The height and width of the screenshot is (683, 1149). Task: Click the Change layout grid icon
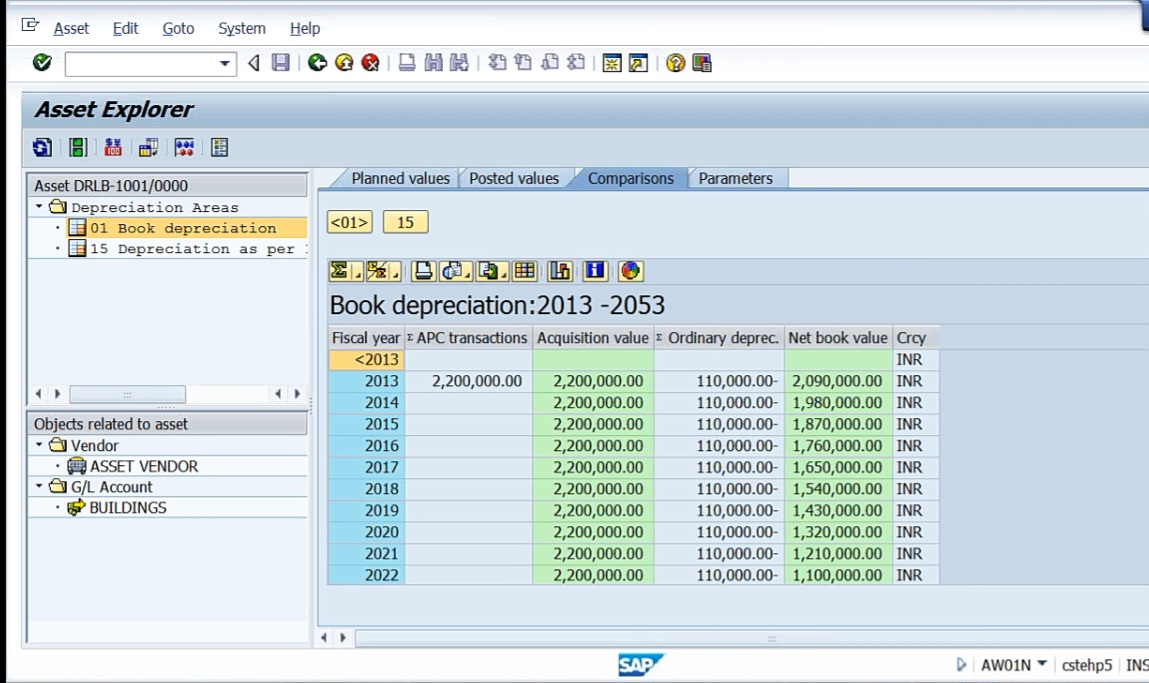pyautogui.click(x=525, y=271)
